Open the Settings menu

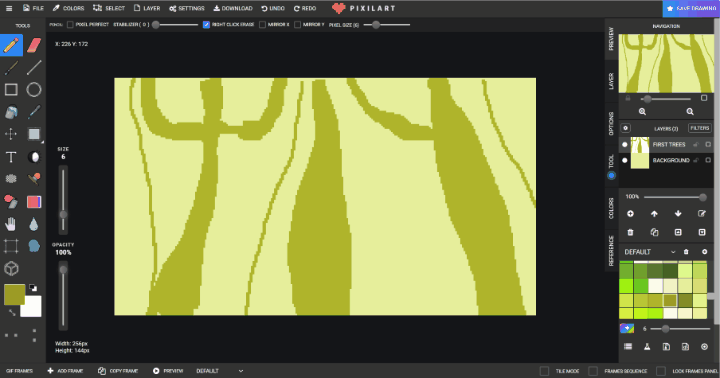186,8
